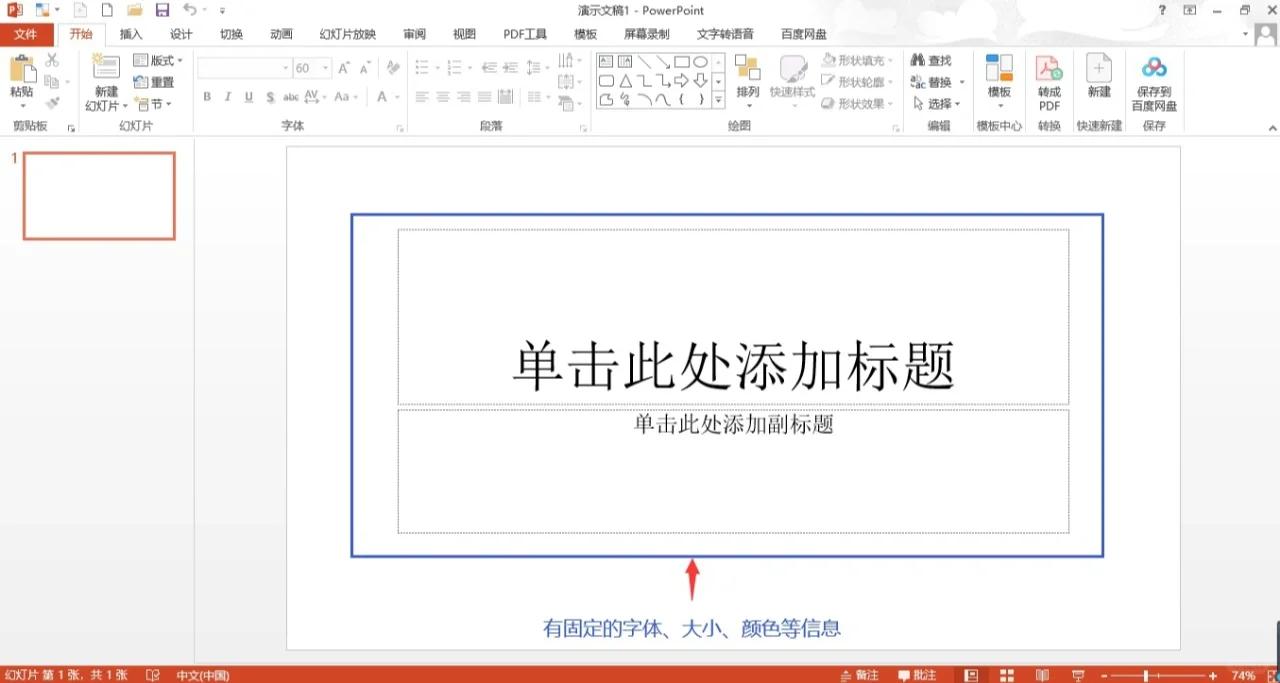
Task: Expand the 版式 layout dropdown
Action: click(x=158, y=61)
